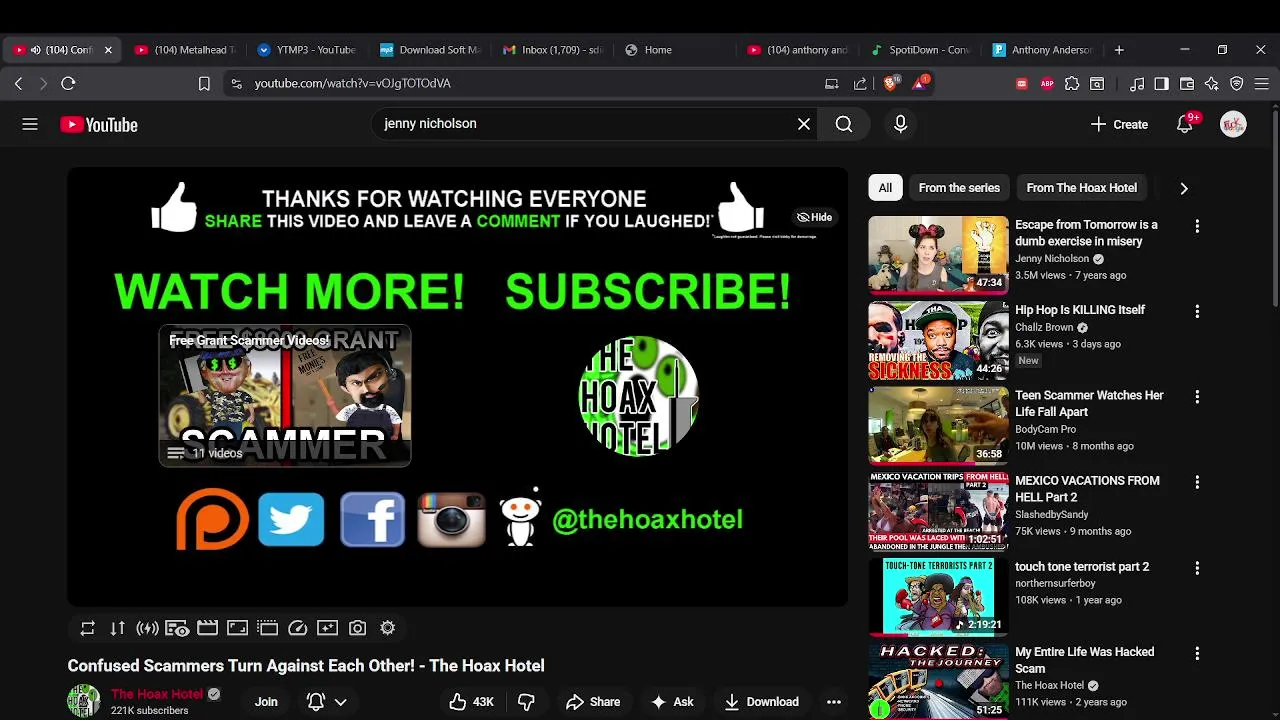
Task: Open touch tone terrorist part 2 title
Action: point(1082,566)
